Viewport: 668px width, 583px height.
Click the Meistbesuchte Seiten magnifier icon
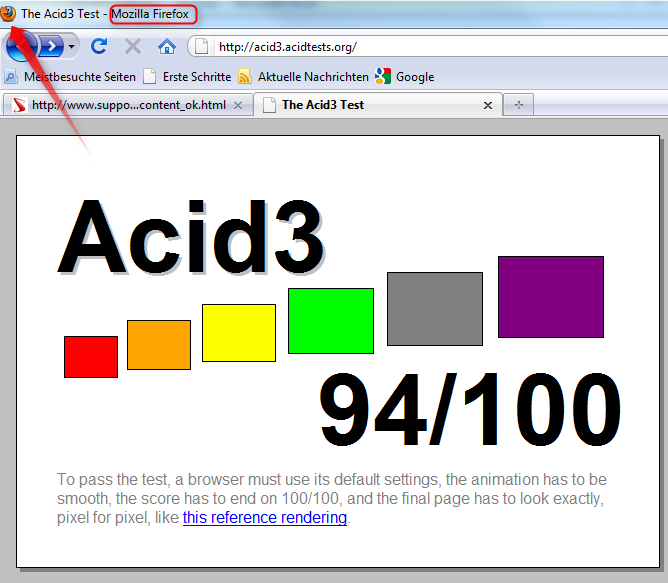coord(11,77)
